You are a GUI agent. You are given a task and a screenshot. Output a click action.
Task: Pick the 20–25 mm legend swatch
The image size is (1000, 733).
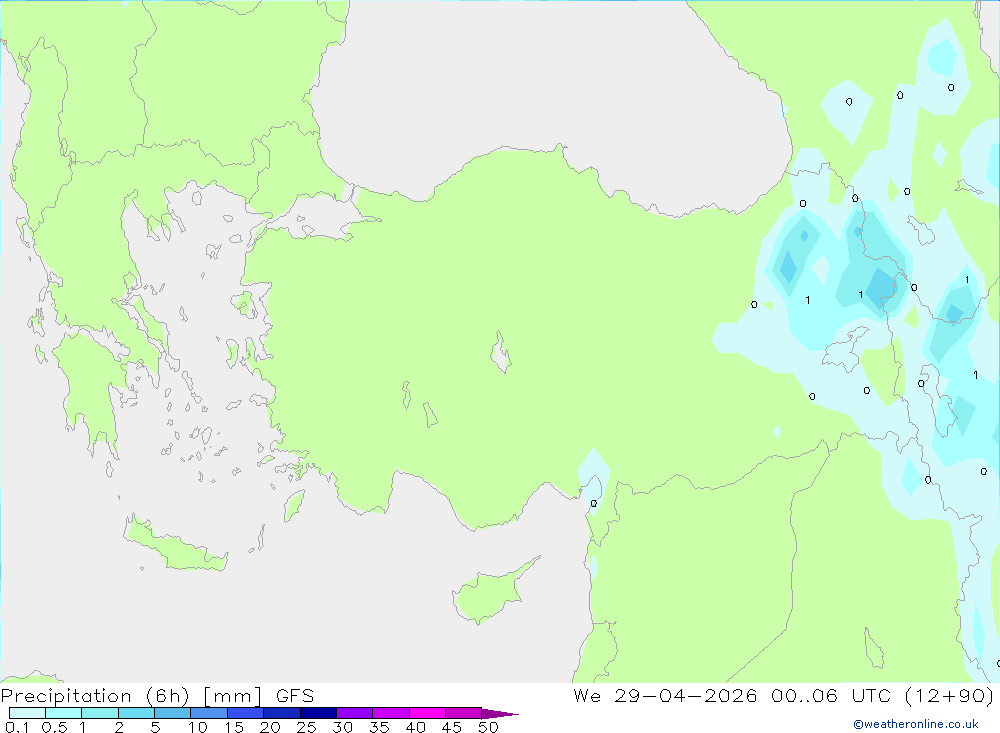pyautogui.click(x=282, y=713)
